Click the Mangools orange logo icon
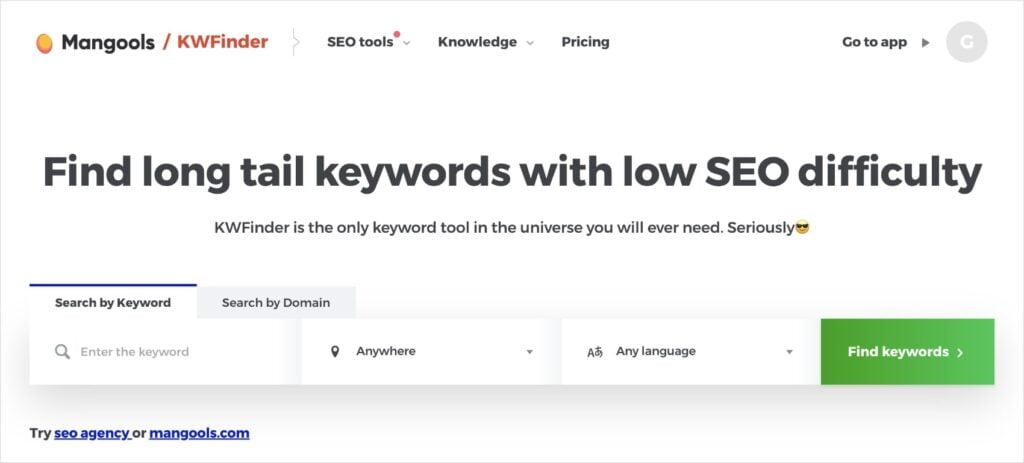This screenshot has width=1024, height=463. coord(44,43)
